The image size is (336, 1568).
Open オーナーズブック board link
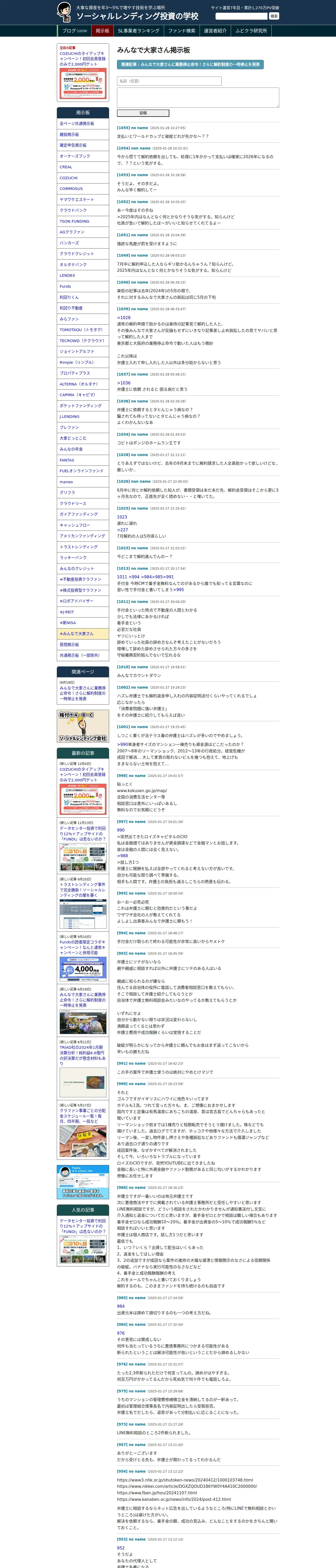point(83,157)
